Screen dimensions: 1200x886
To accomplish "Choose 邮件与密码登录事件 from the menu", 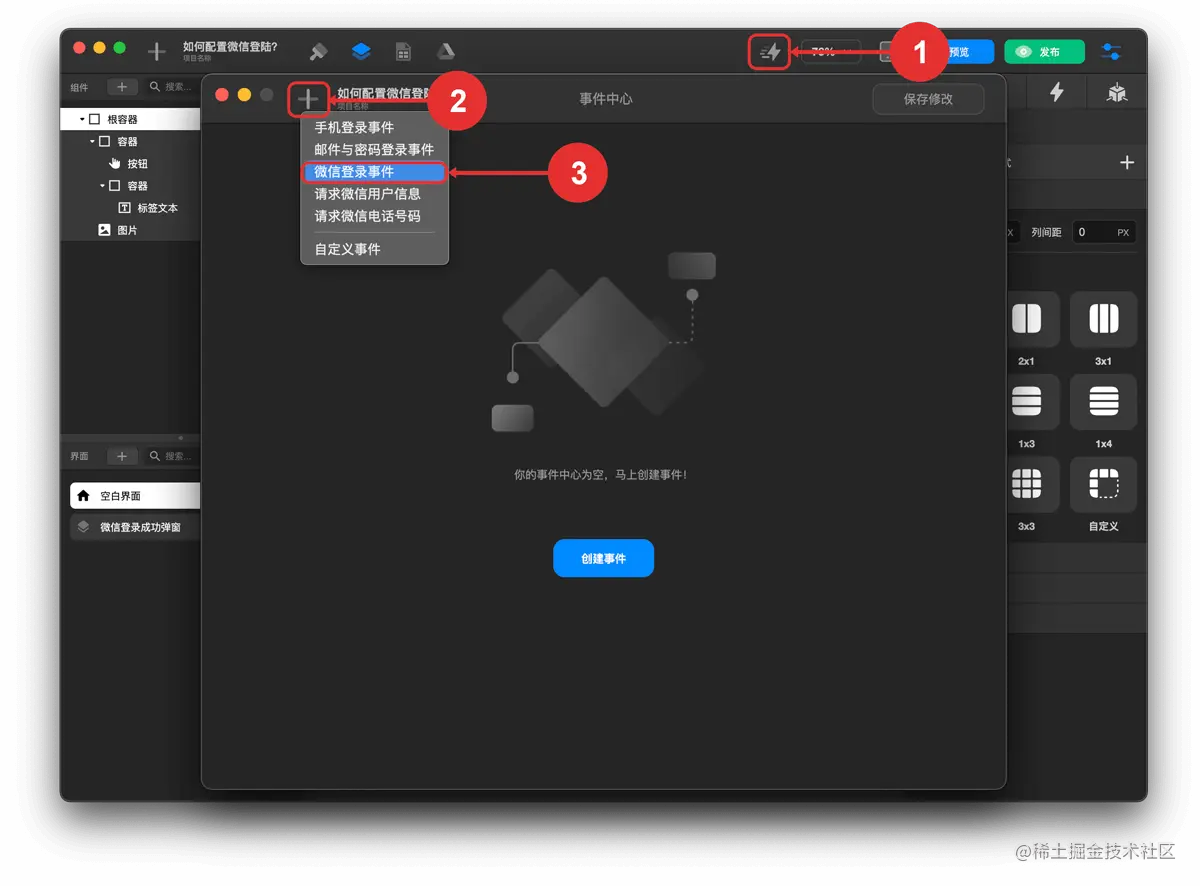I will [x=374, y=150].
